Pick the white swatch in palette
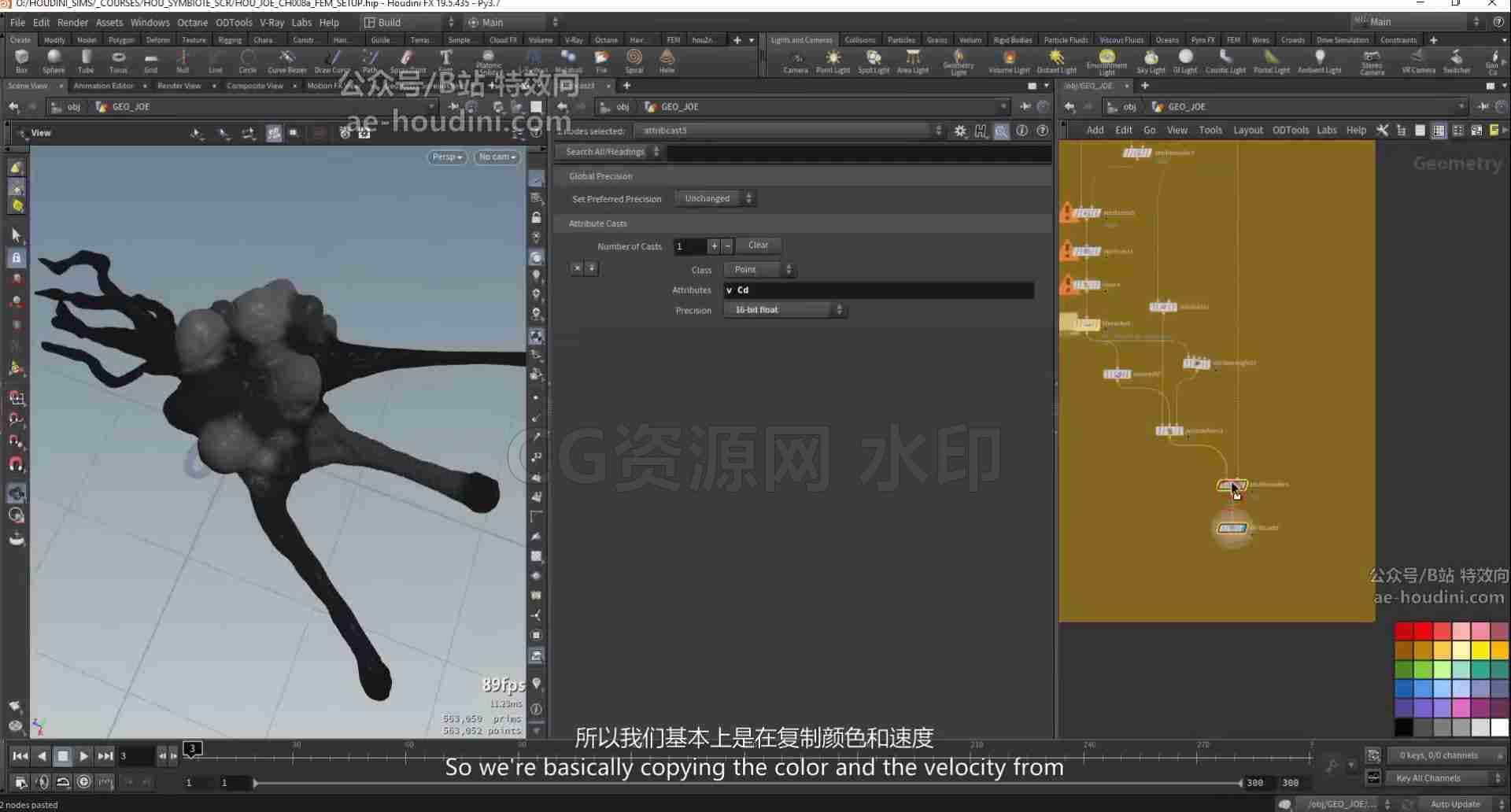 point(1499,727)
